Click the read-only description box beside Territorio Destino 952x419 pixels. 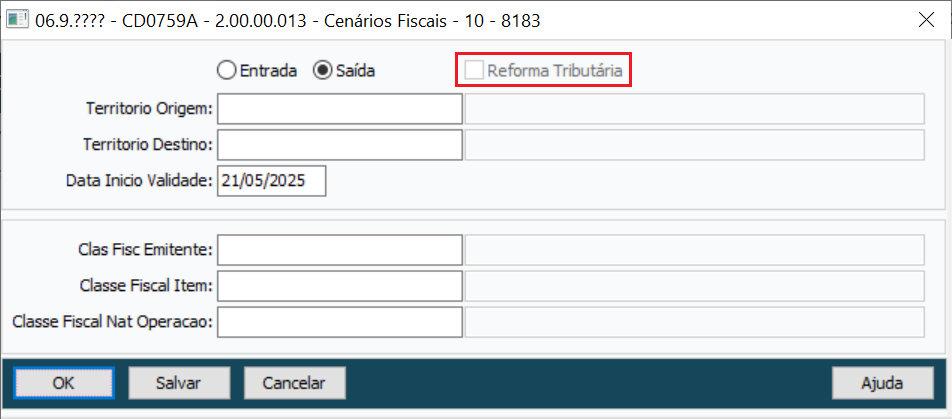pyautogui.click(x=694, y=145)
